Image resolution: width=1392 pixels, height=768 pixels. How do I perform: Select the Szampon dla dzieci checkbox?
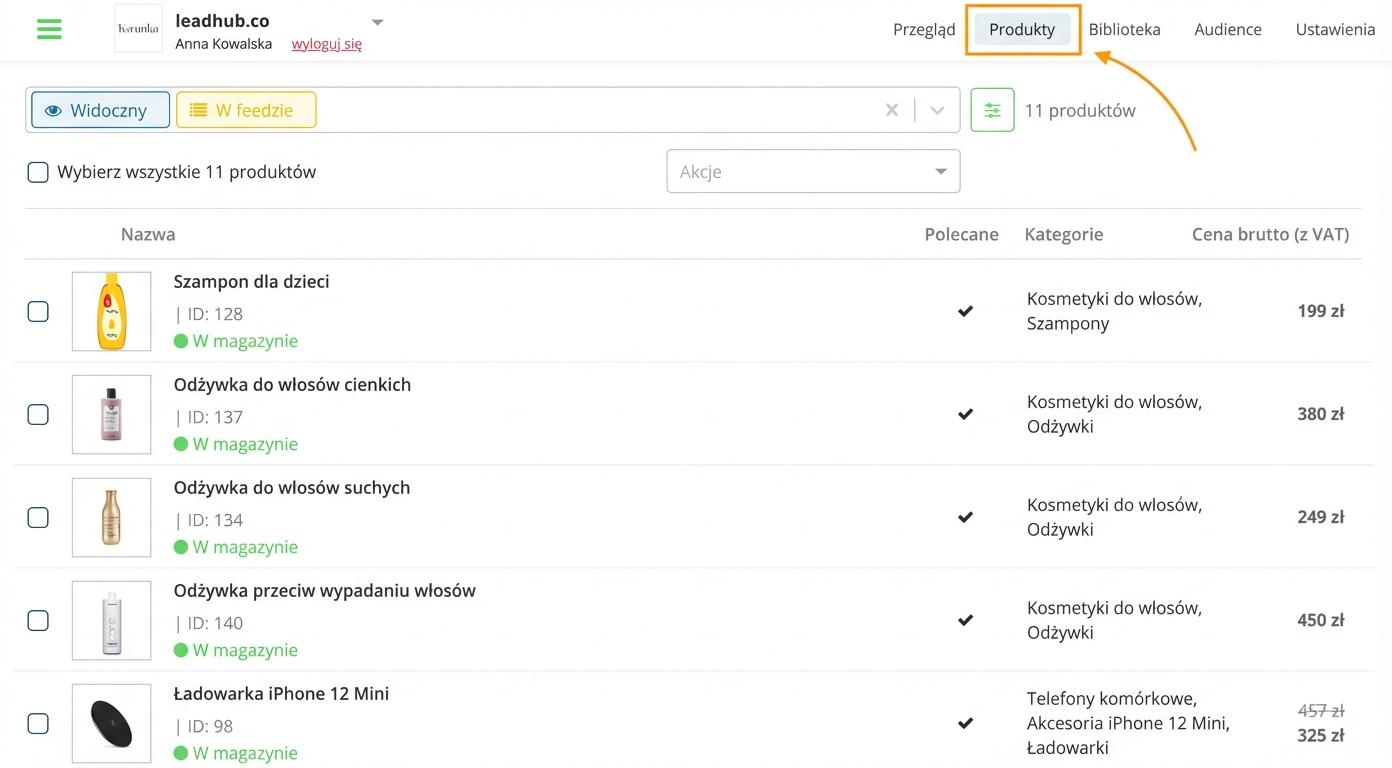(x=38, y=311)
